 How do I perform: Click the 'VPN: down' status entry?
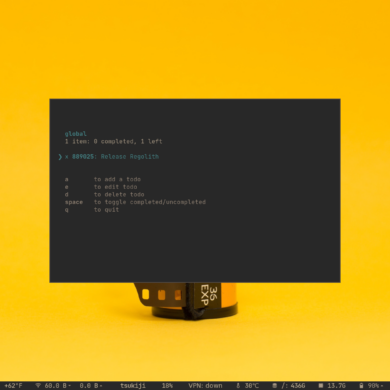click(205, 386)
